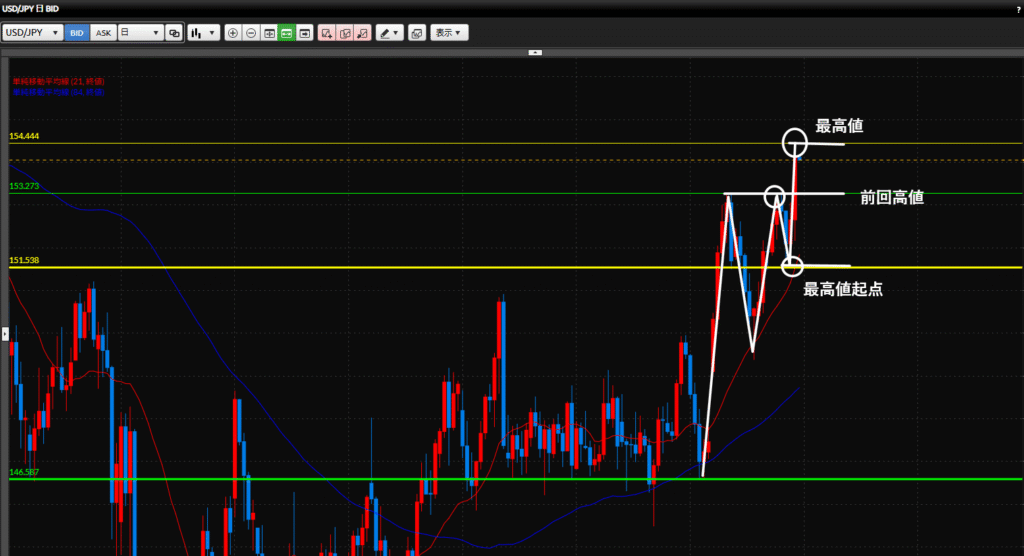Click the middle pink indicator edit icon
1024x556 pixels.
345,33
